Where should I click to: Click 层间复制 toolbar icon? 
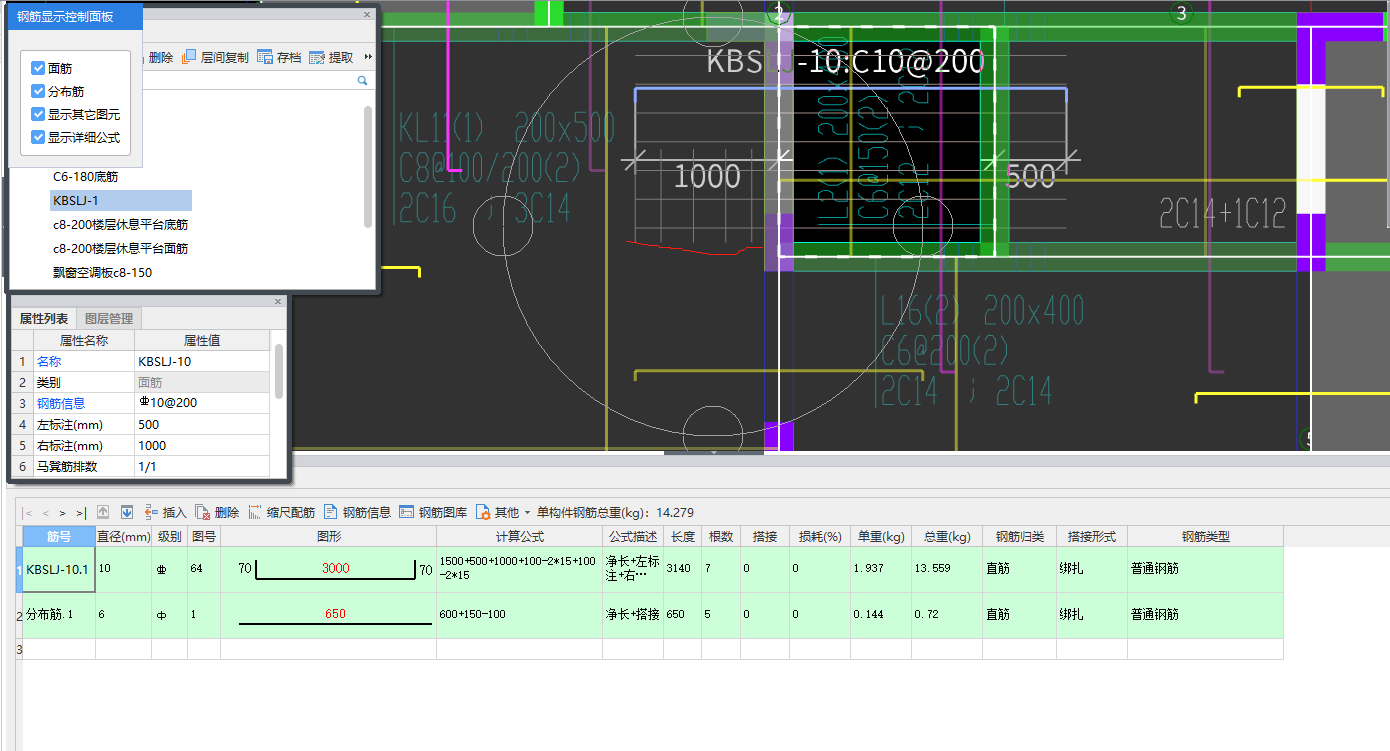coord(215,57)
